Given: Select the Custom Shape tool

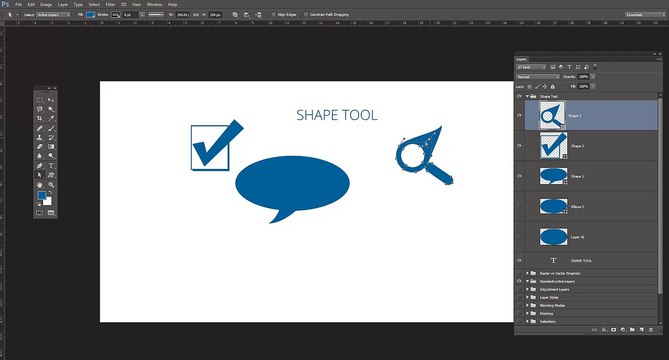Looking at the screenshot, I should click(51, 175).
